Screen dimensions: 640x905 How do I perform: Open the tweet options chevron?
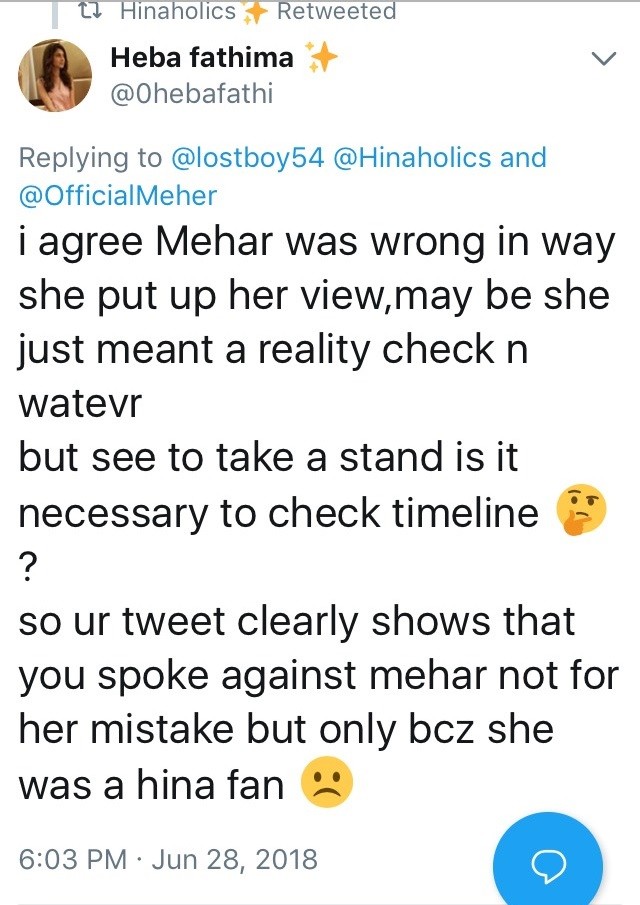click(x=604, y=58)
